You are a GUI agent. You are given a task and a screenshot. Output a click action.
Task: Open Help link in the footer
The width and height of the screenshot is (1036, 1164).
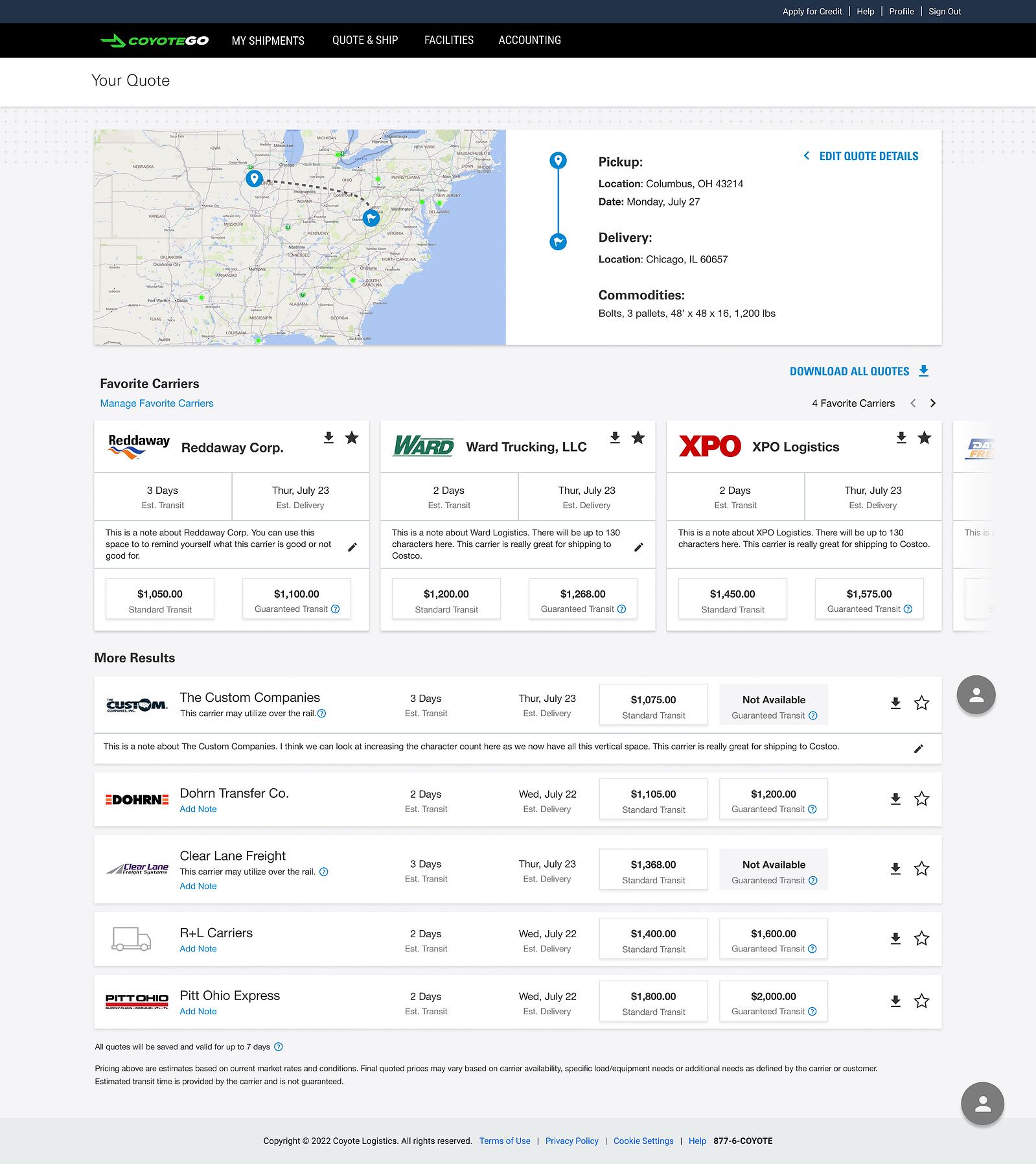point(697,1141)
